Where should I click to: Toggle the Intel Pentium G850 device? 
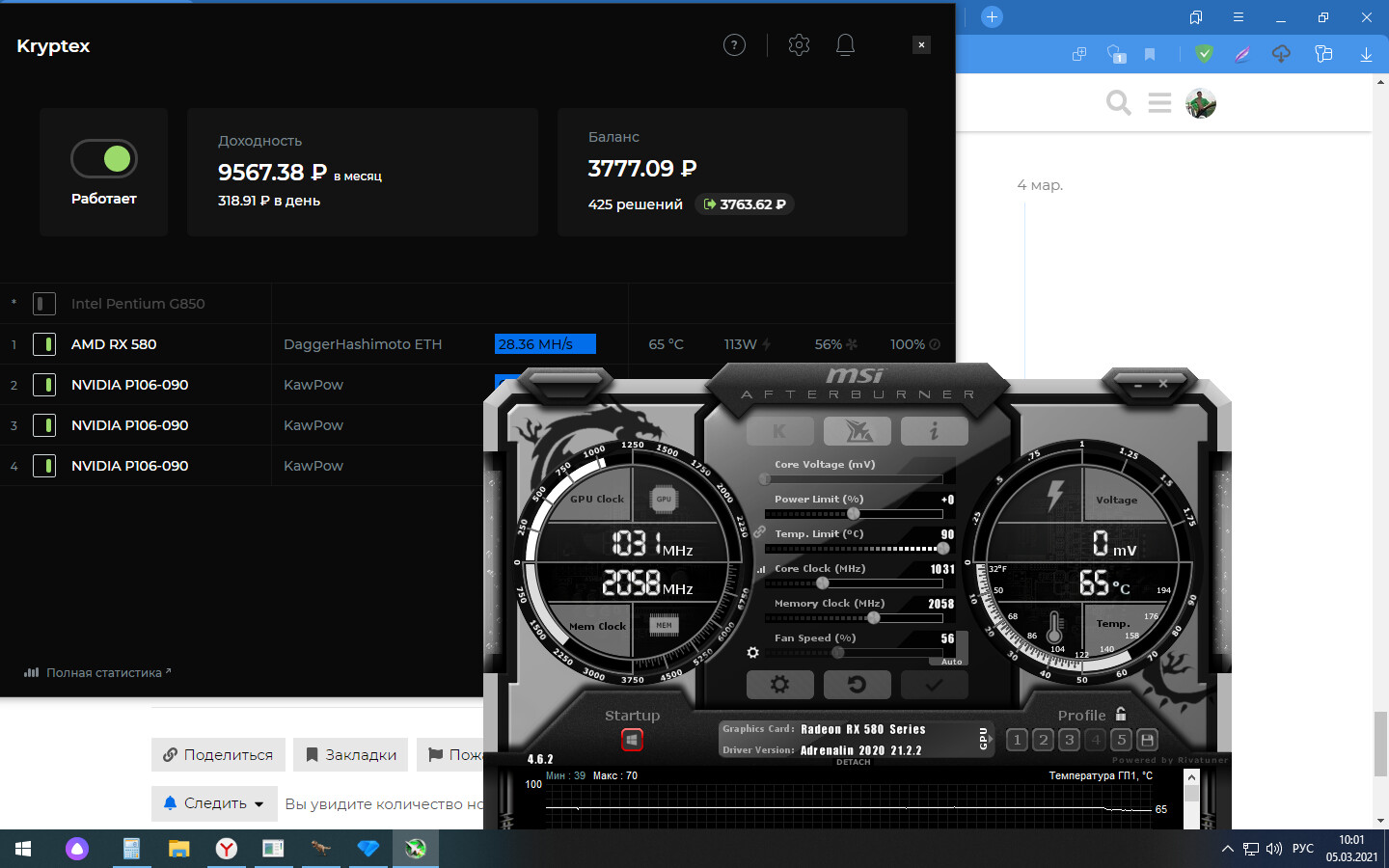44,304
